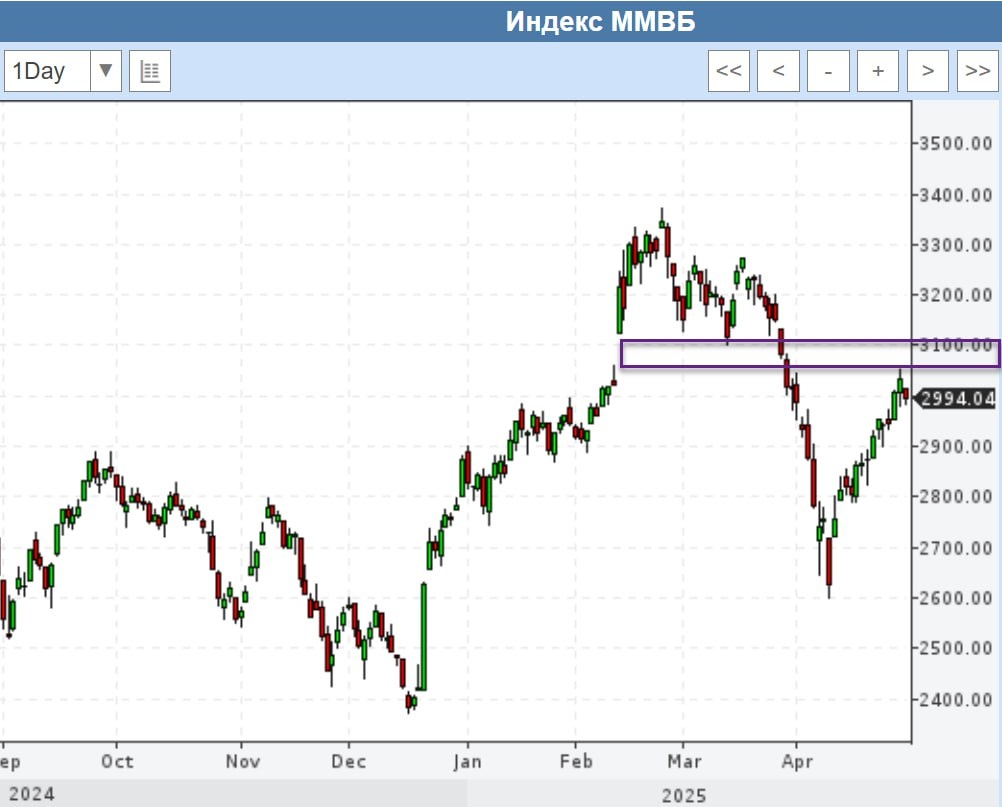This screenshot has height=807, width=1002.
Task: Click the 2800.00 price axis label
Action: pos(955,496)
